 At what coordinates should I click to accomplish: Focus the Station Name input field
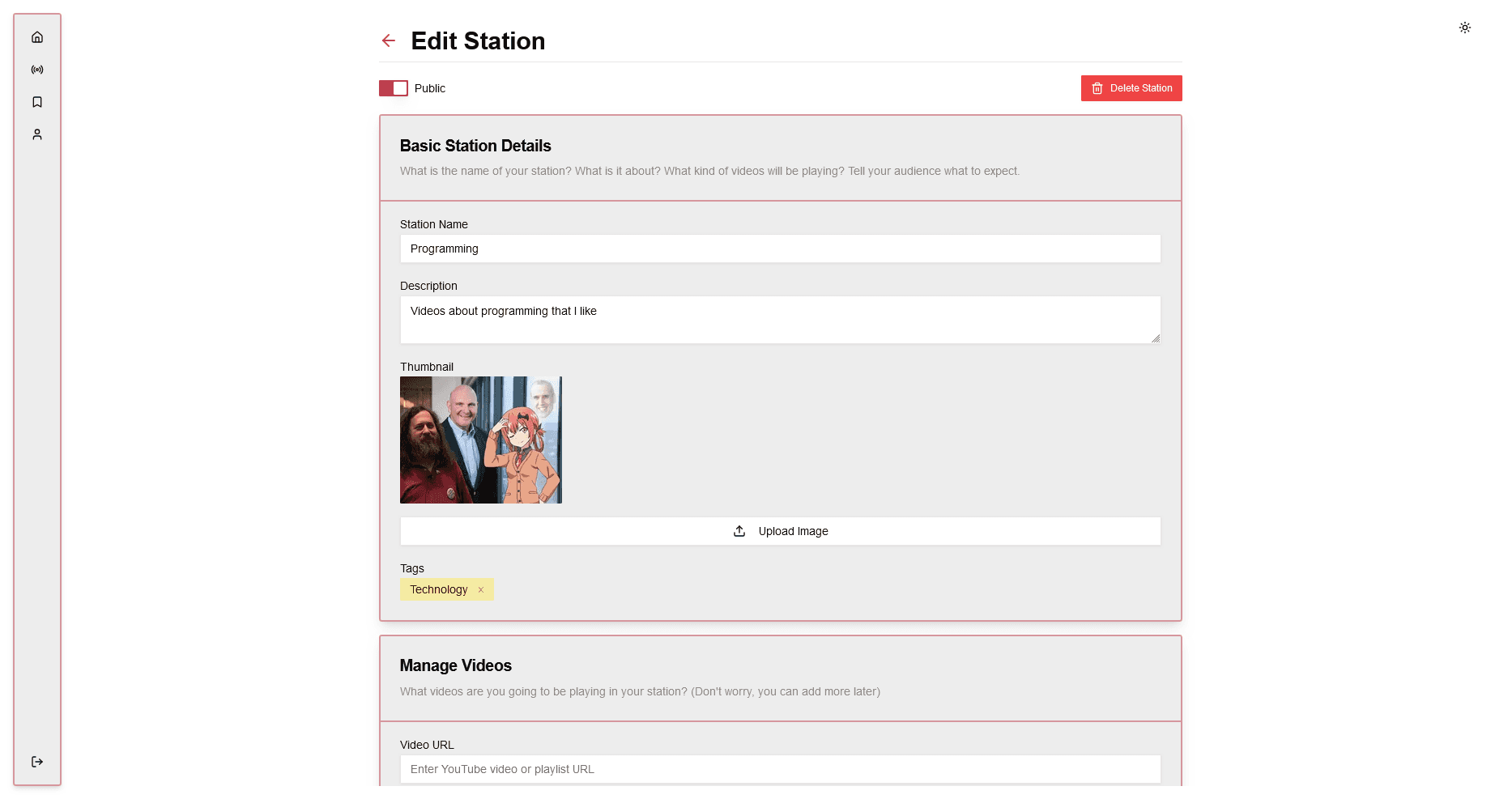(780, 249)
